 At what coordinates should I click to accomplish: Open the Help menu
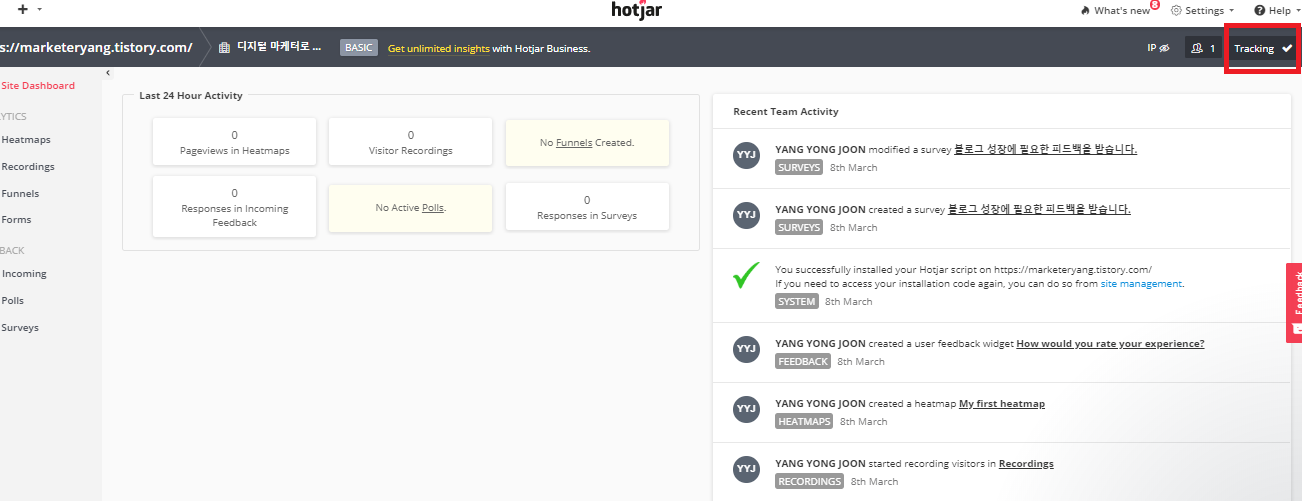coord(1278,10)
